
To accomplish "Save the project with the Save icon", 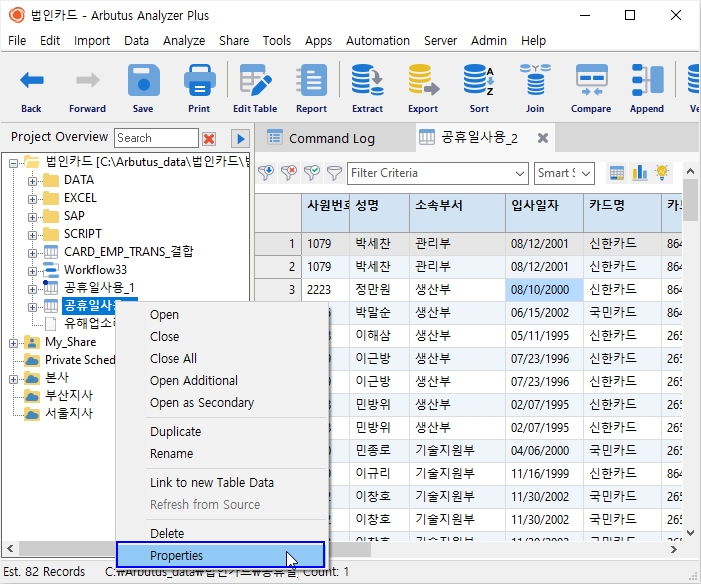I will coord(144,80).
